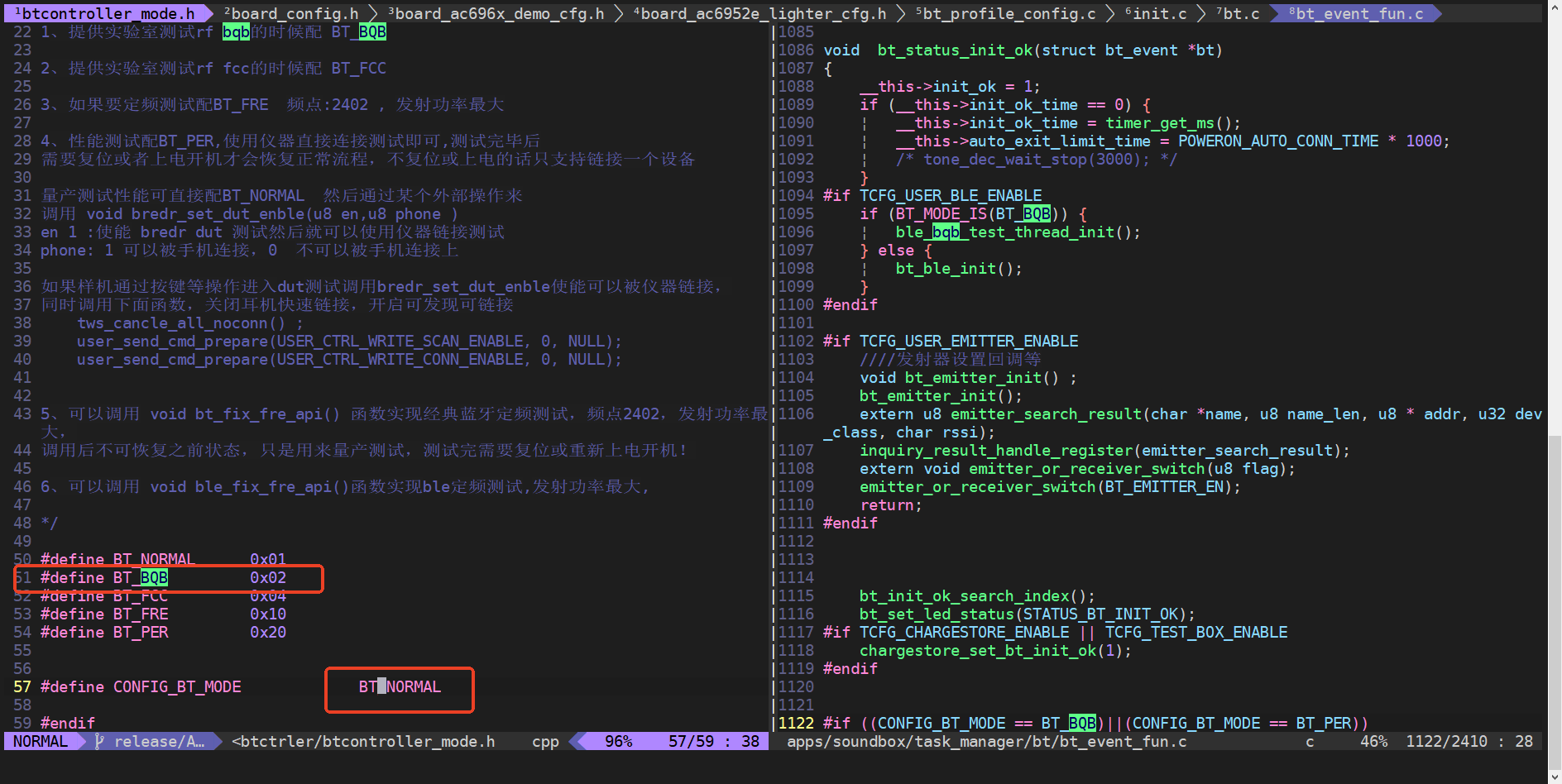This screenshot has width=1562, height=784.
Task: Click inquiry_result_handle_register on line 1107
Action: click(x=996, y=451)
